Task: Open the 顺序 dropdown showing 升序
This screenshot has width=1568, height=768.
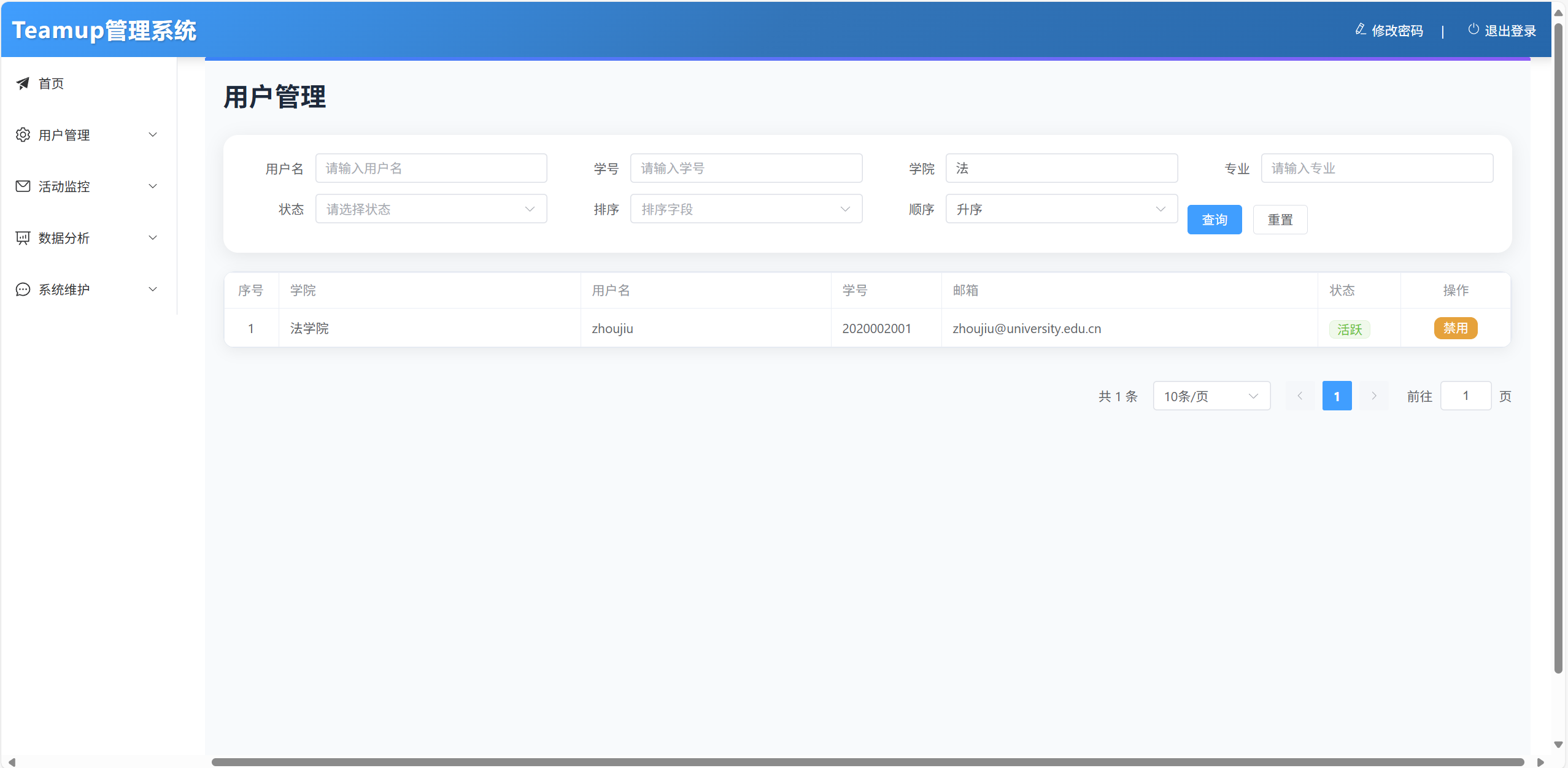Action: 1061,209
